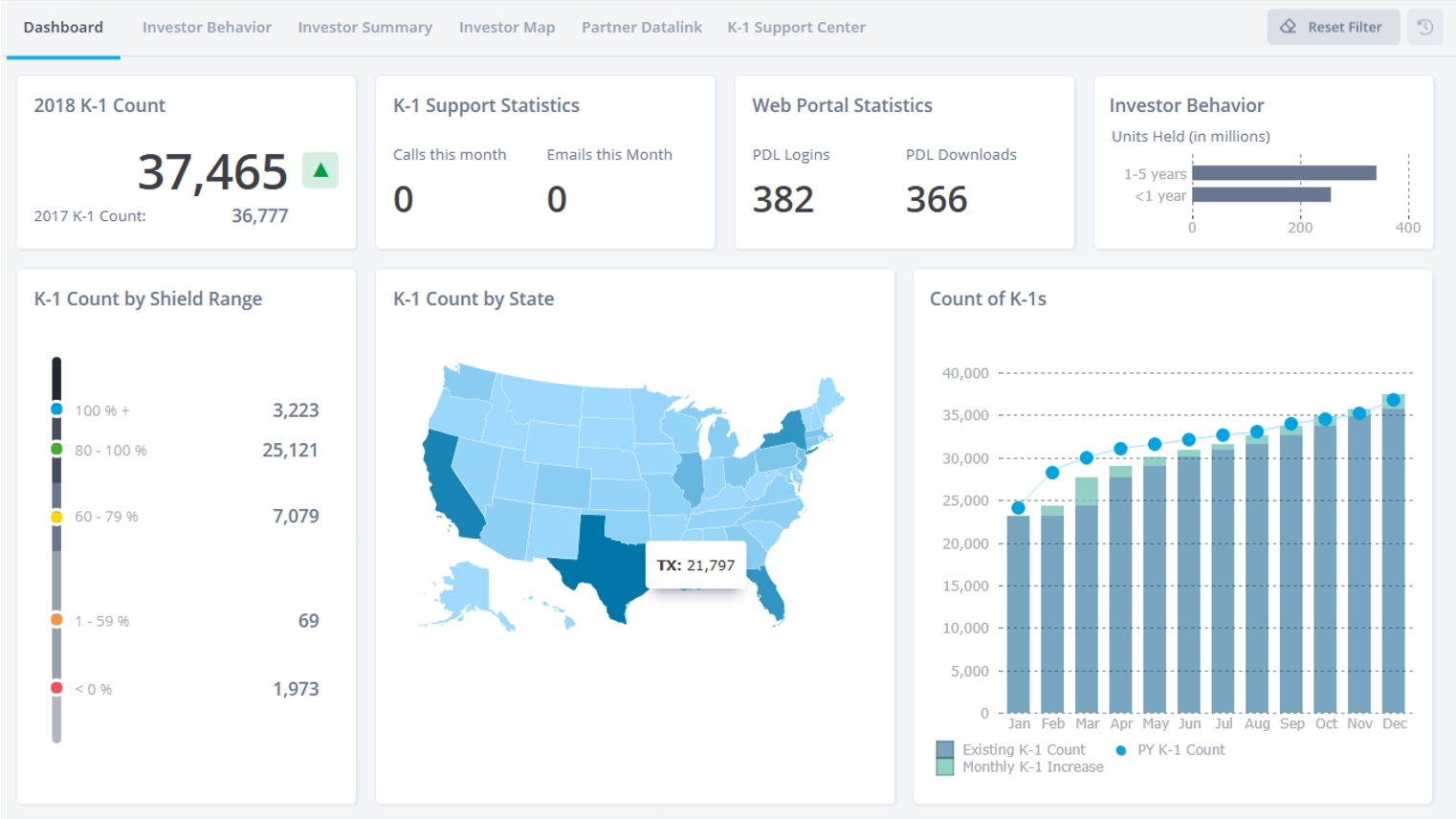The height and width of the screenshot is (819, 1456).
Task: Click the 1-5 years units held bar
Action: pos(1283,173)
